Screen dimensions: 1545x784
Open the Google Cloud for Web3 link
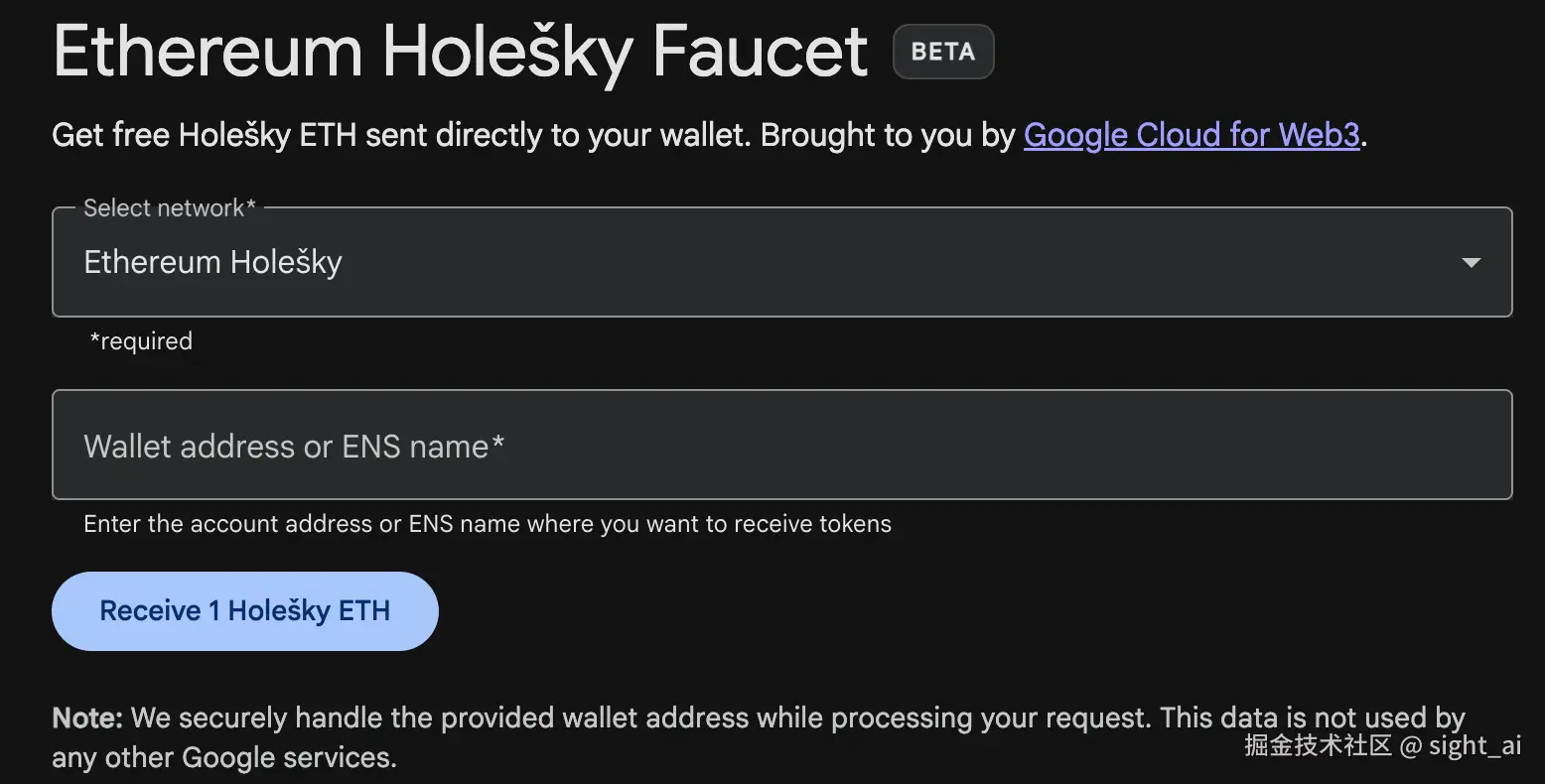click(x=1191, y=135)
